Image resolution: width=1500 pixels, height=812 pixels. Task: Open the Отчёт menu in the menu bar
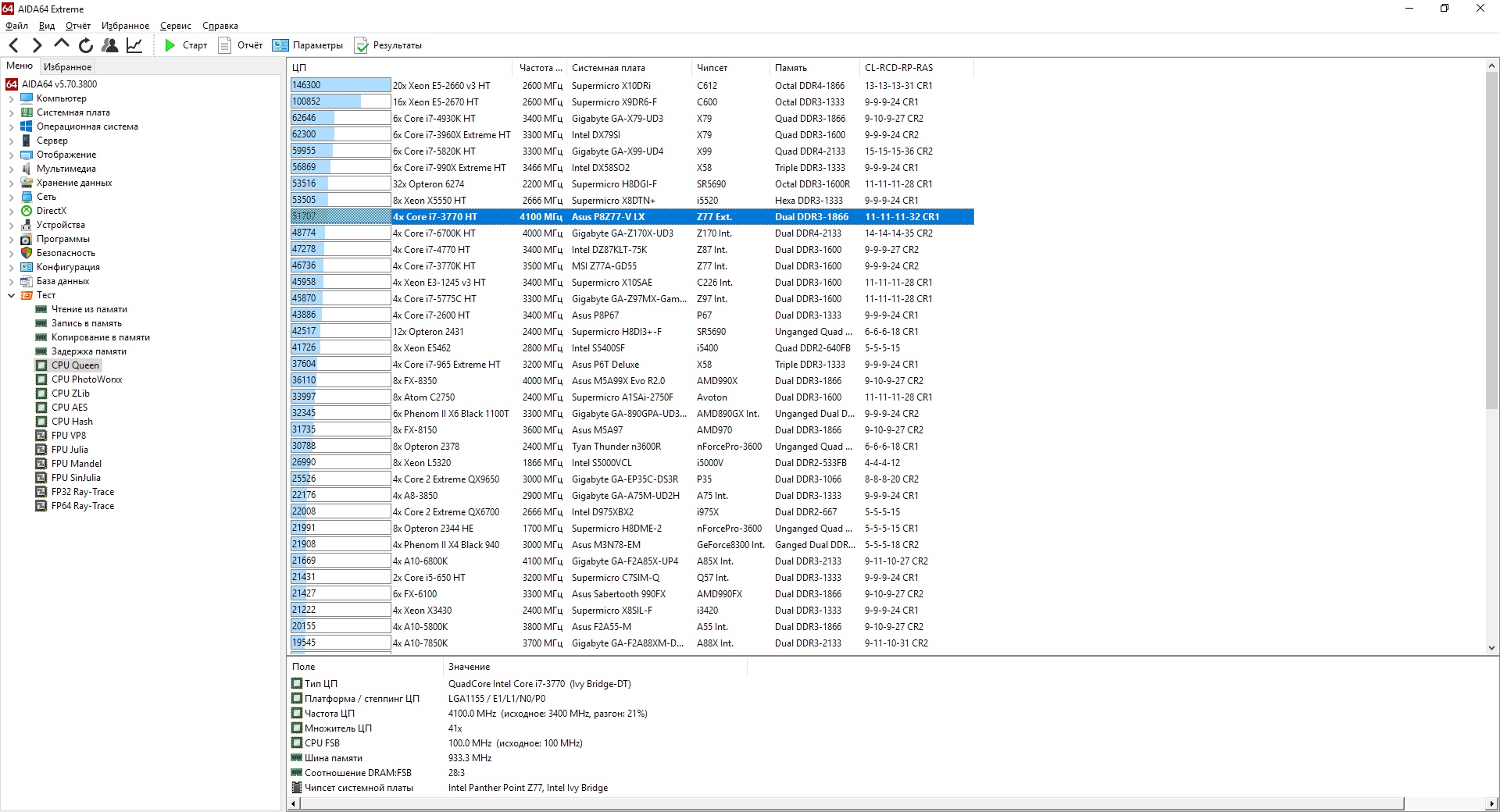[78, 26]
